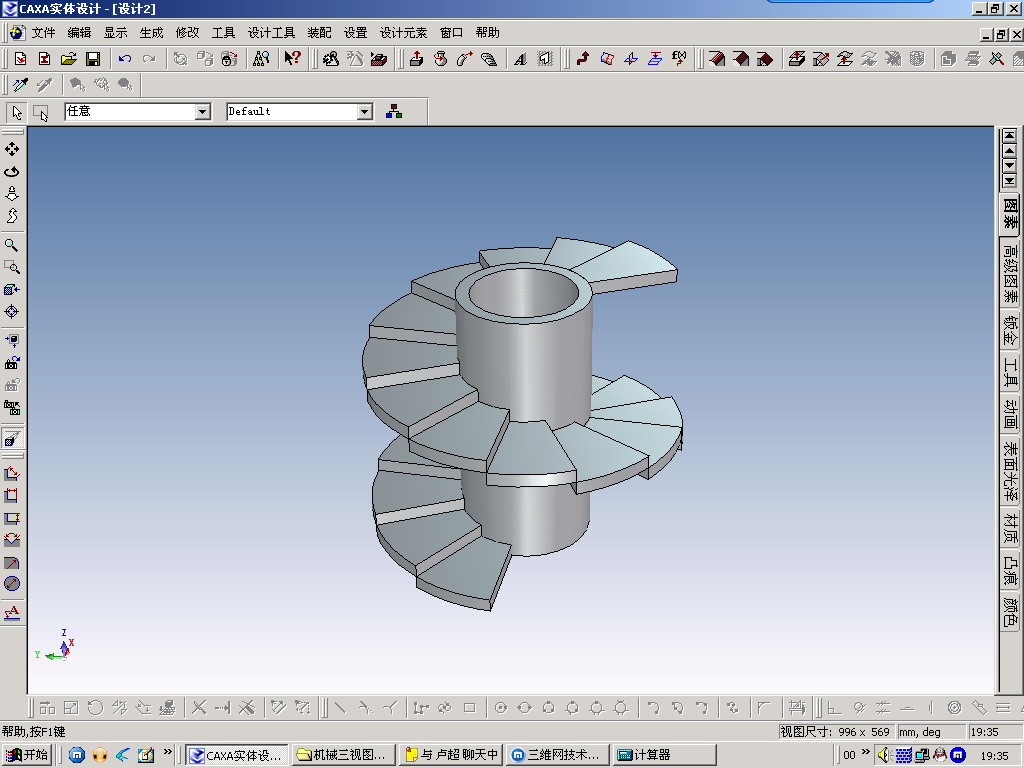Expand the Default configuration dropdown
The height and width of the screenshot is (768, 1024).
tap(364, 112)
